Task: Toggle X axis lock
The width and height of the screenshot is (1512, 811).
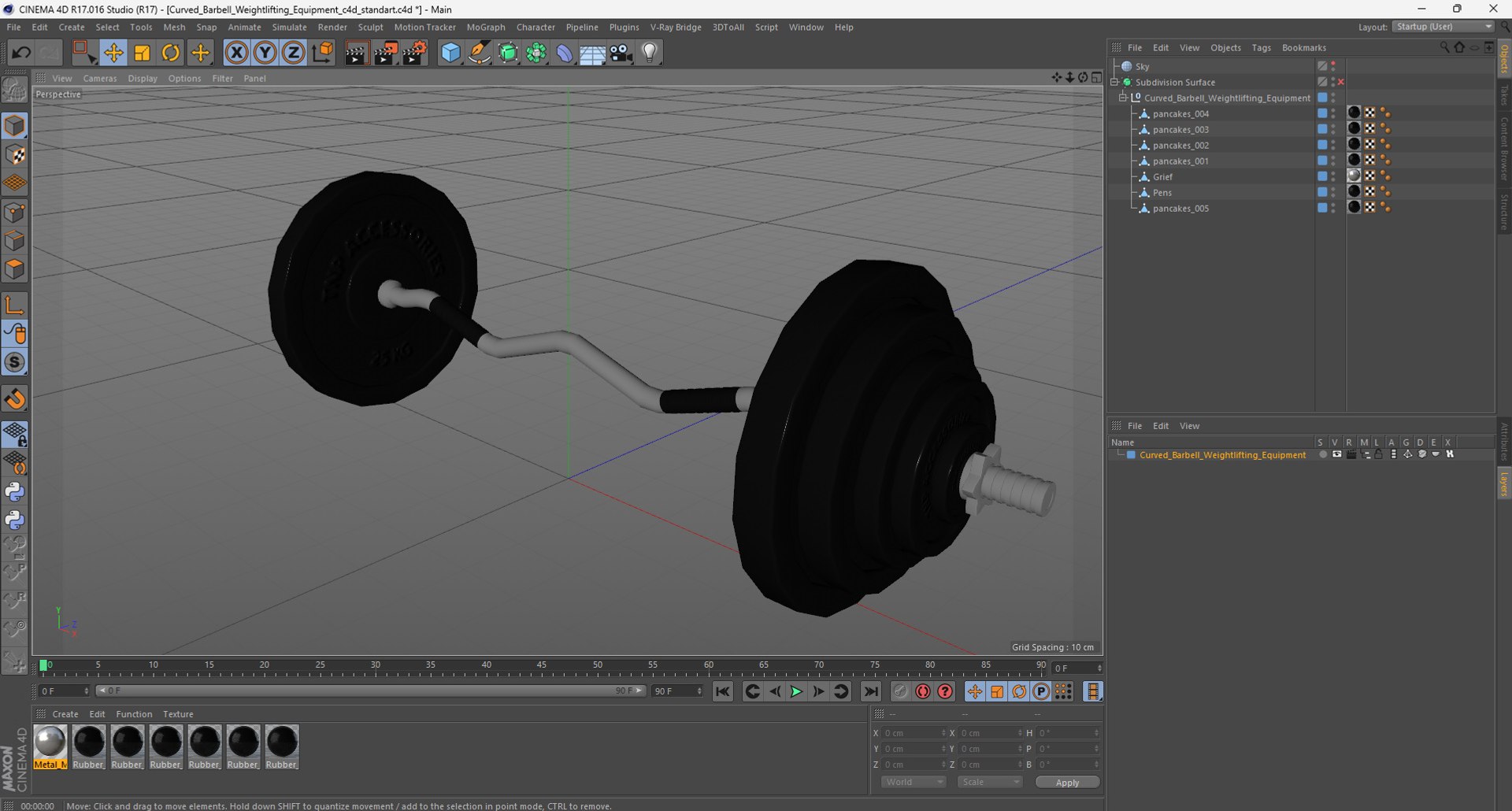Action: (236, 53)
